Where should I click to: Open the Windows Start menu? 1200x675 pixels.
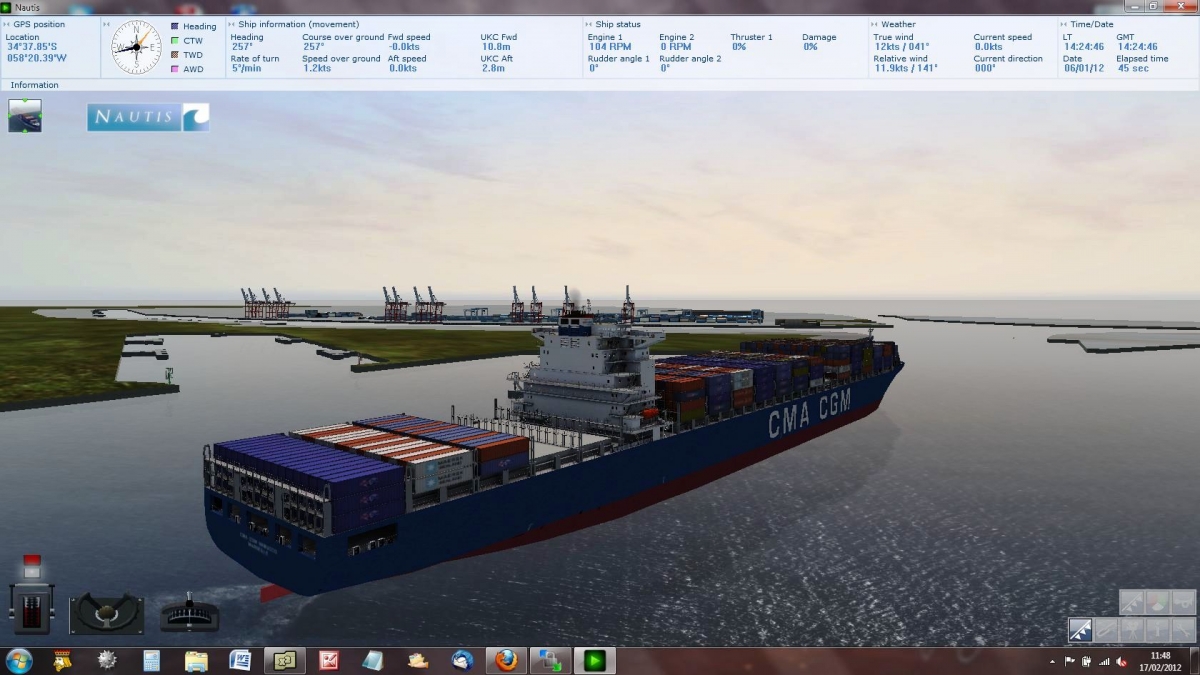[19, 660]
